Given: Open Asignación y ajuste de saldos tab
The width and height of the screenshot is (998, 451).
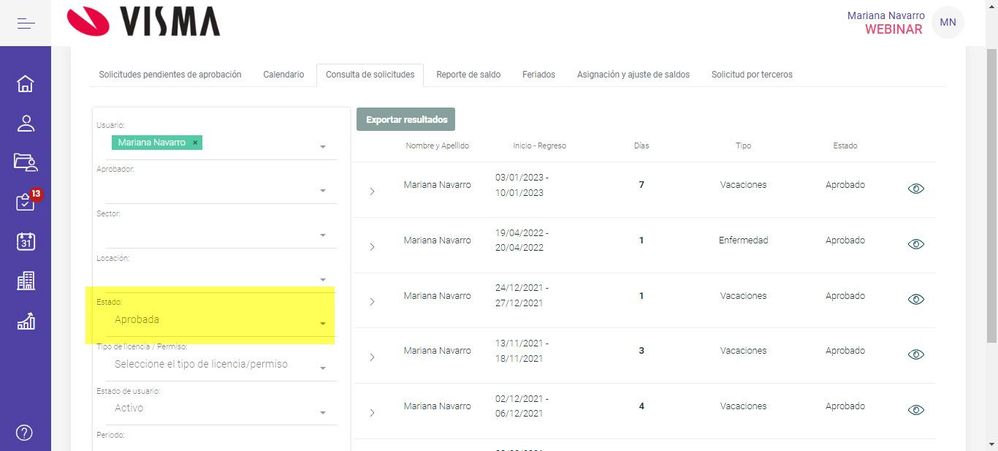Looking at the screenshot, I should 633,74.
